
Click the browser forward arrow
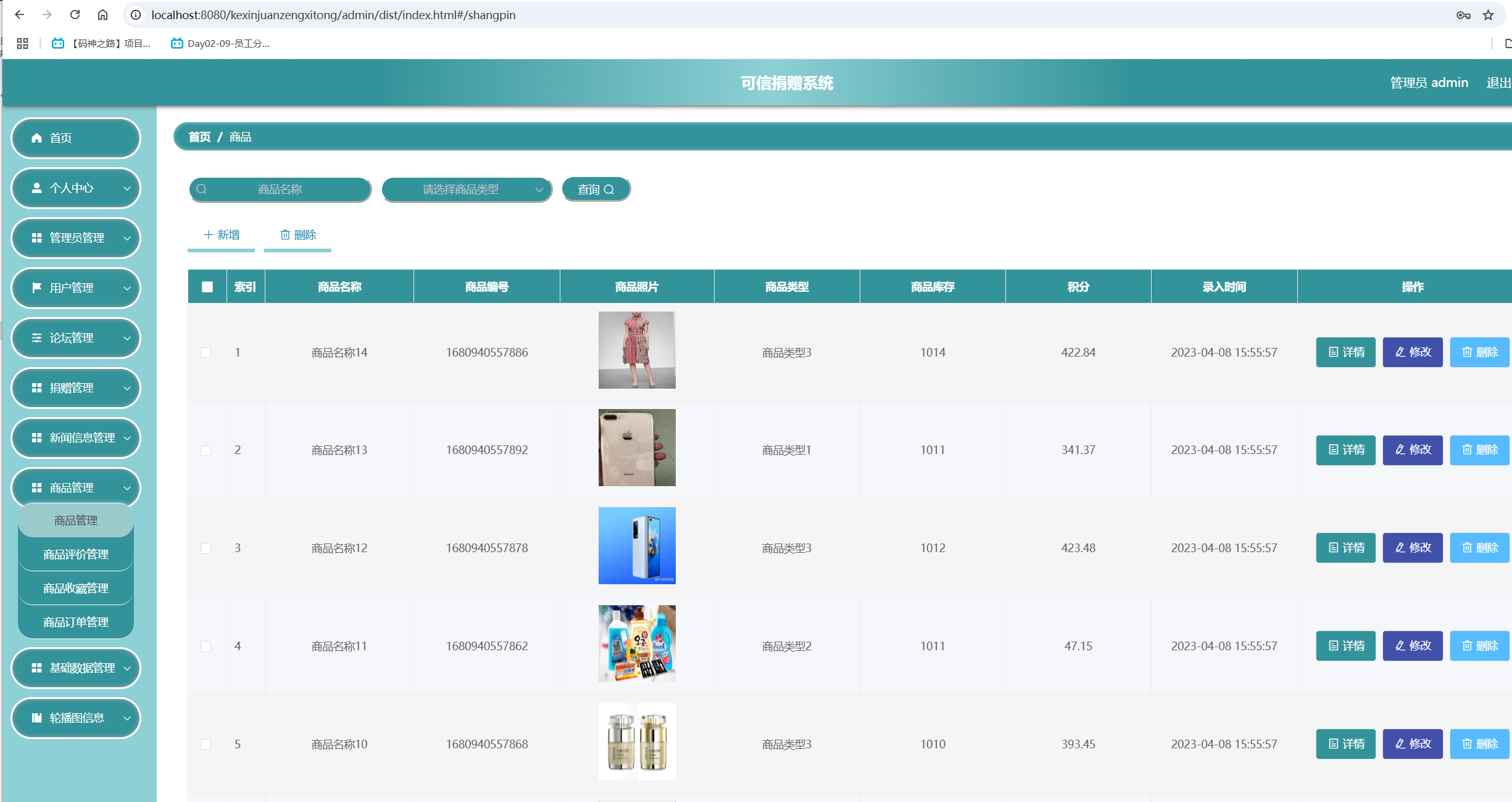pyautogui.click(x=47, y=15)
